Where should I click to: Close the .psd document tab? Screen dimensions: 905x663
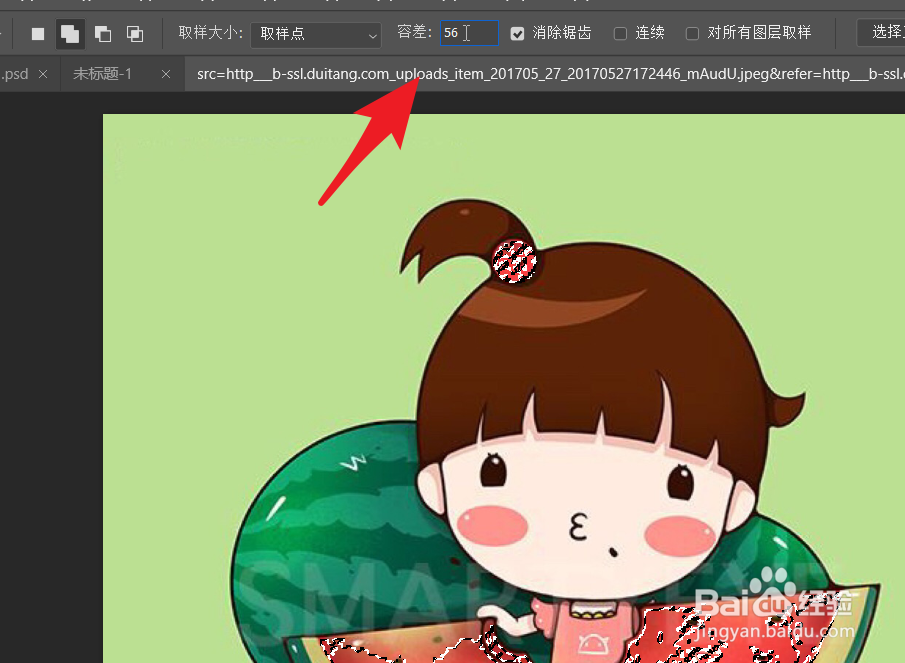[43, 74]
